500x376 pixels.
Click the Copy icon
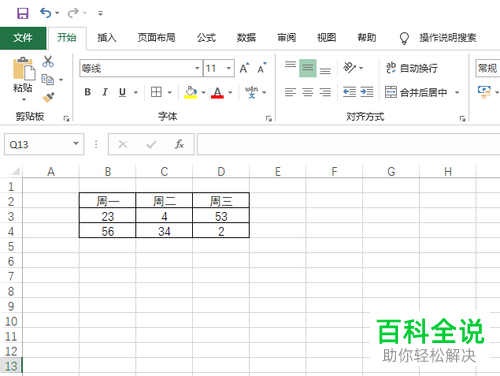point(48,79)
